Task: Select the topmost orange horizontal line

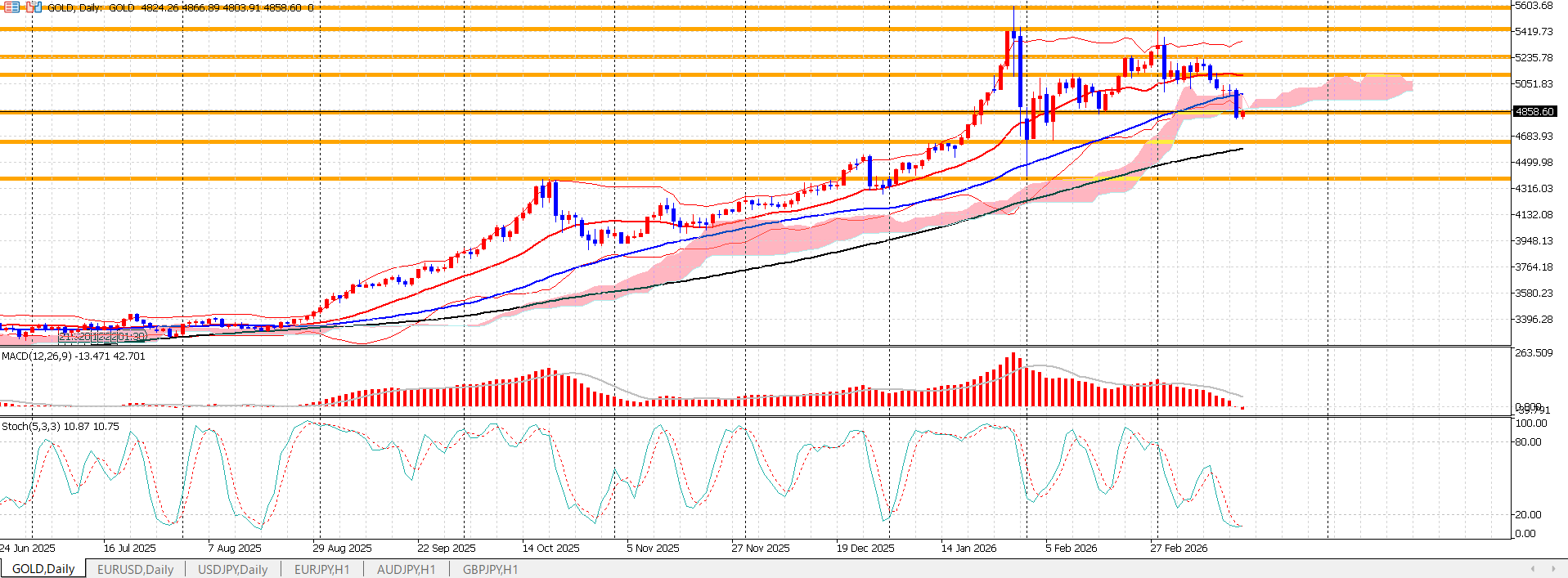Action: [573, 7]
